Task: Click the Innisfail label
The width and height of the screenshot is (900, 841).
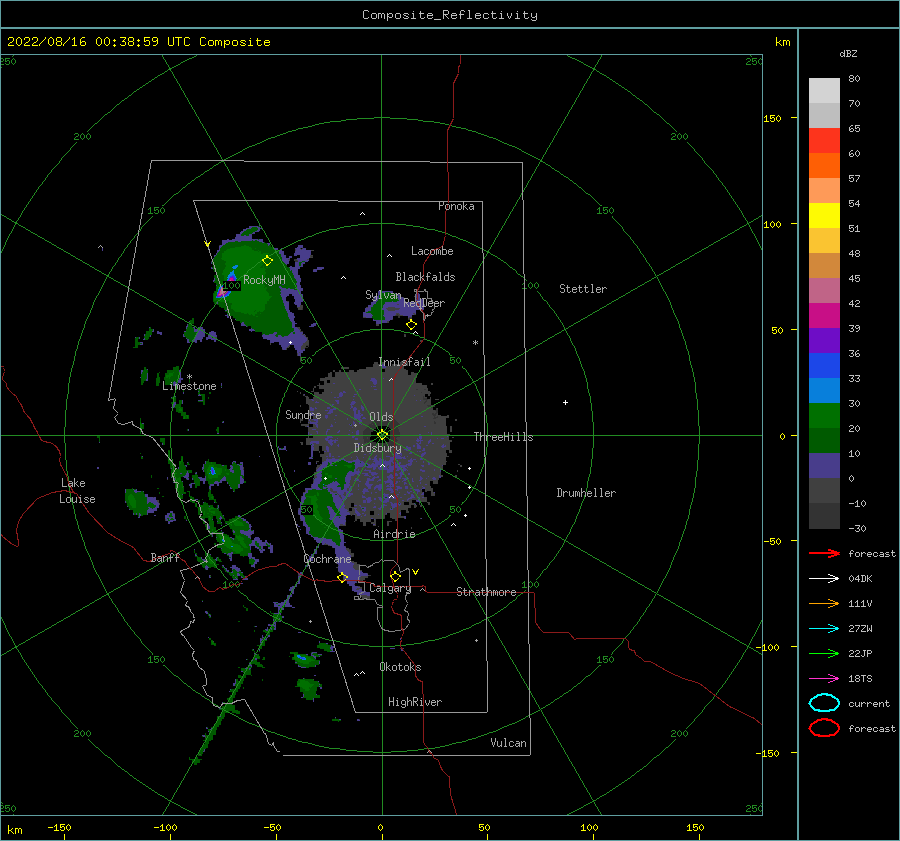Action: click(x=404, y=362)
